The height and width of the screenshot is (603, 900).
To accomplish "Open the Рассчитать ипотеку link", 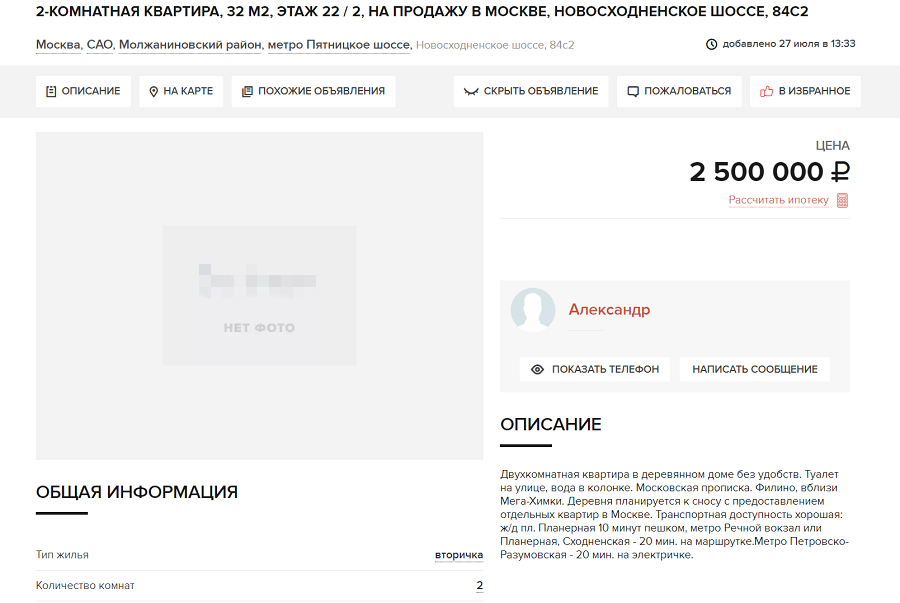I will (x=778, y=200).
